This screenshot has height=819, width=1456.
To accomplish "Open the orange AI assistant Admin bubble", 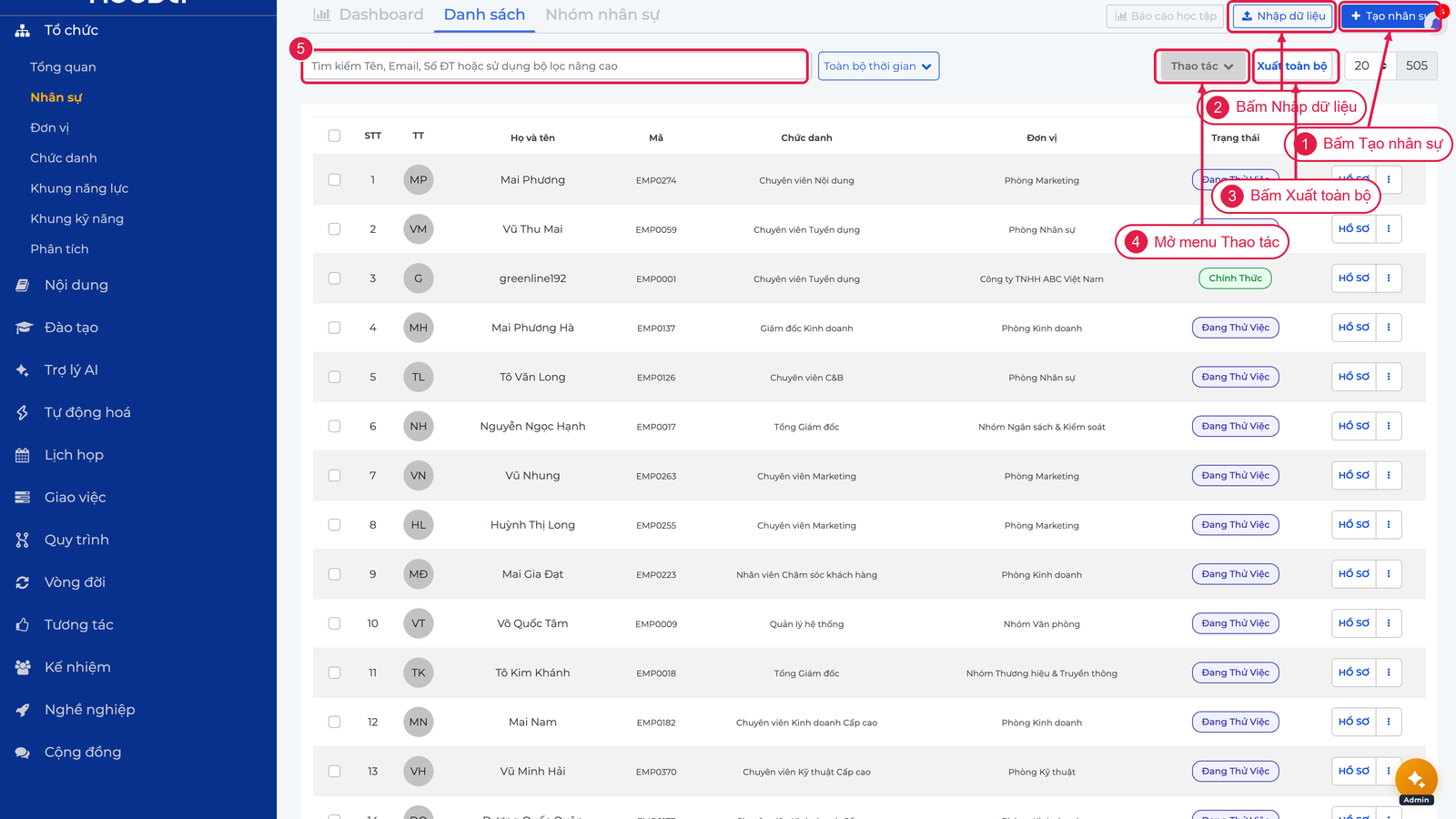I will click(1416, 780).
